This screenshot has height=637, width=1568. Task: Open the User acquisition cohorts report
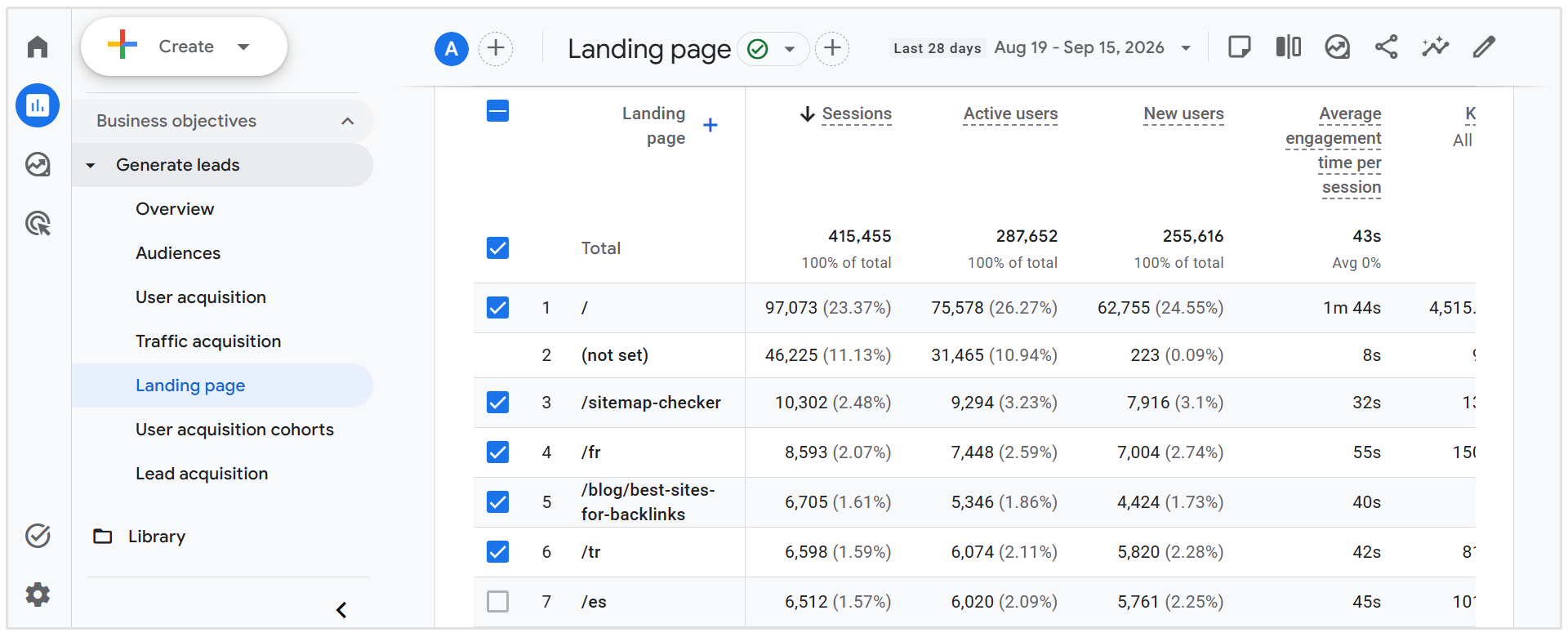[x=234, y=430]
